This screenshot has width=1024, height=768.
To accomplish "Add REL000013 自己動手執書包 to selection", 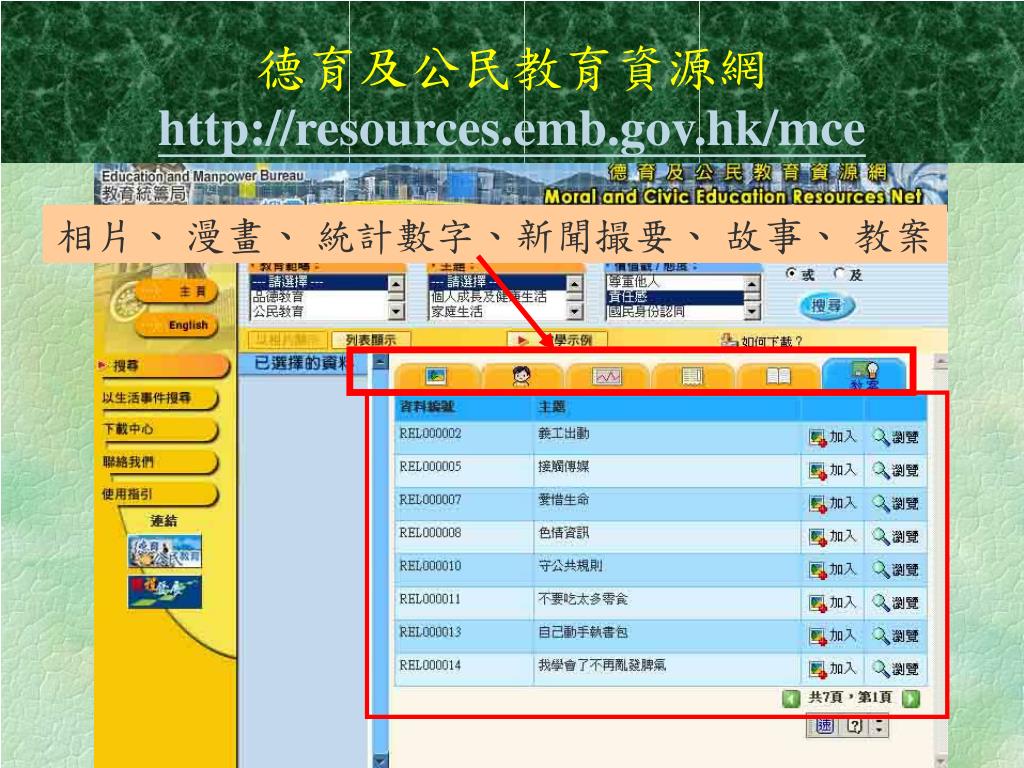I will click(x=833, y=635).
